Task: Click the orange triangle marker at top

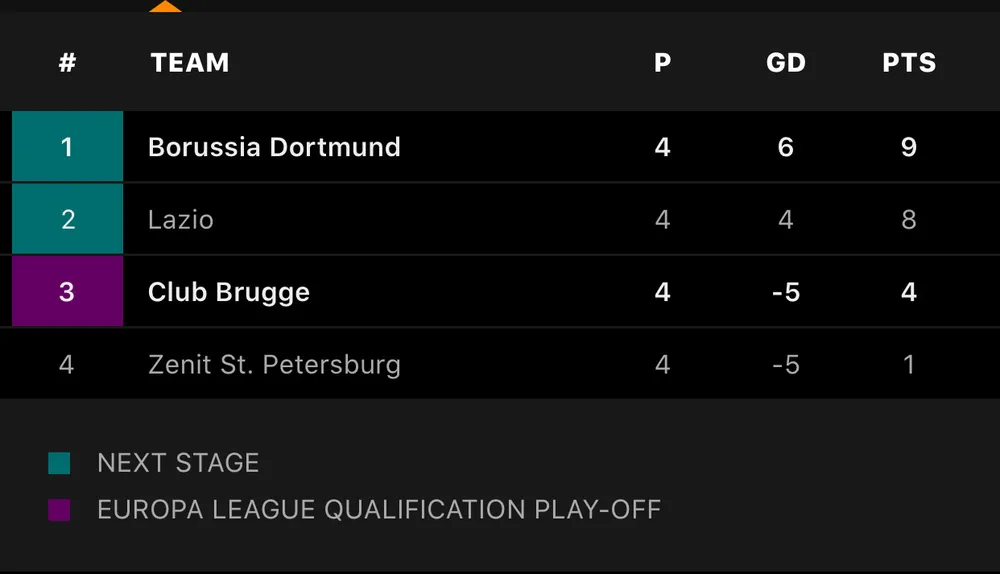Action: coord(165,6)
